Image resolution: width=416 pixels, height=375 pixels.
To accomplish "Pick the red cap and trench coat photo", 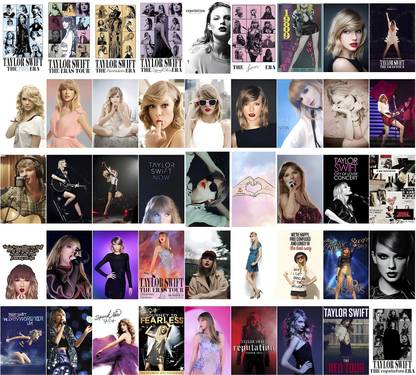I will [208, 265].
